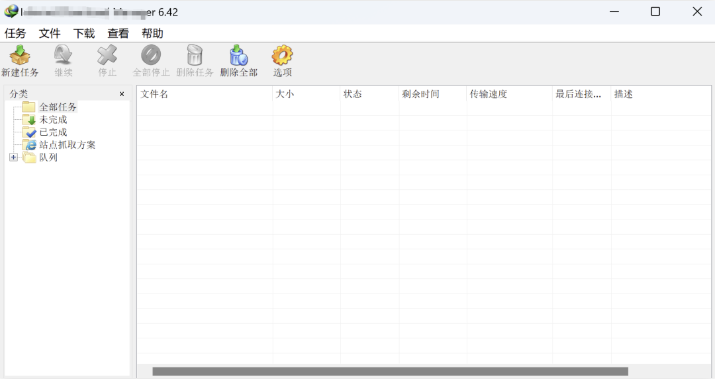Sort by the 传输速度 column header

pos(509,94)
